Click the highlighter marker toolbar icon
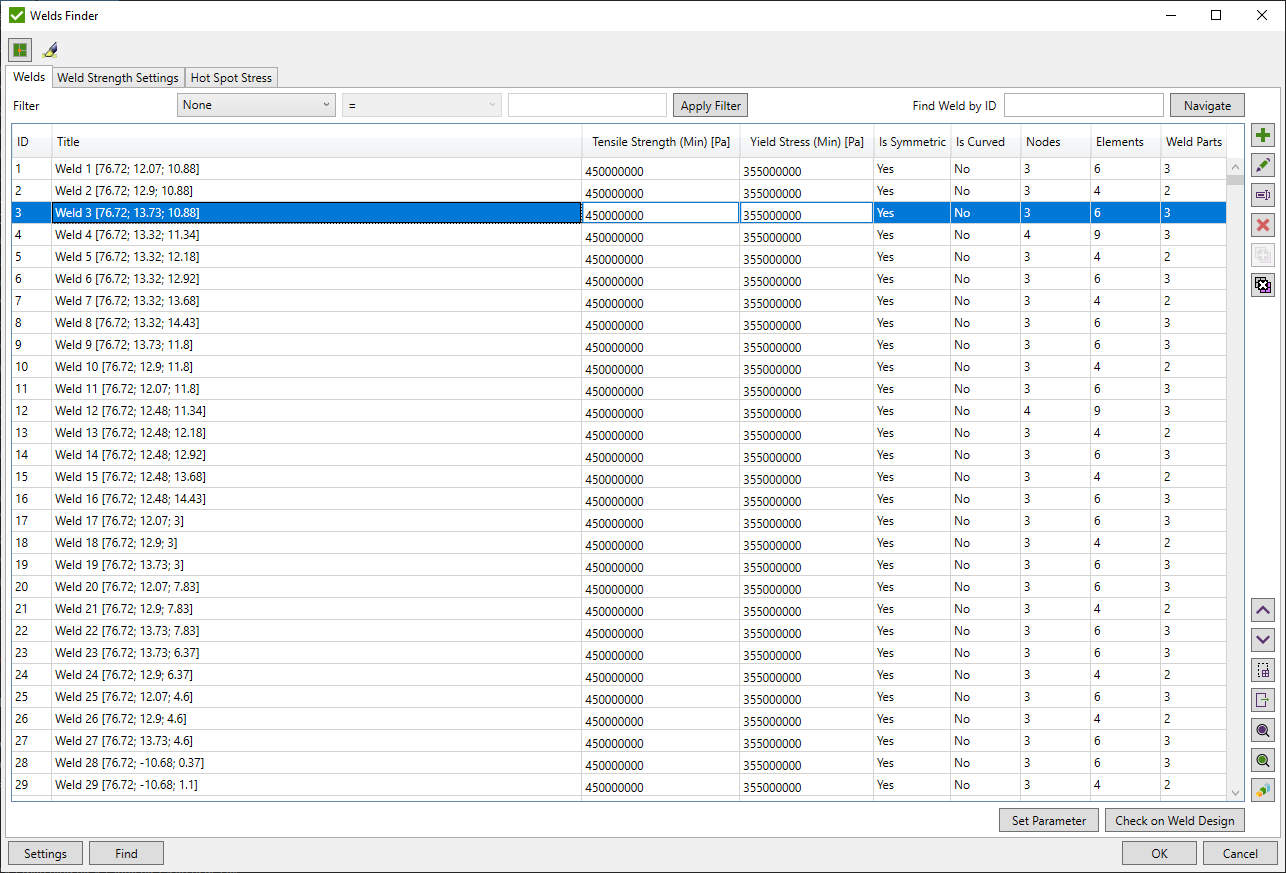The width and height of the screenshot is (1286, 873). 50,50
